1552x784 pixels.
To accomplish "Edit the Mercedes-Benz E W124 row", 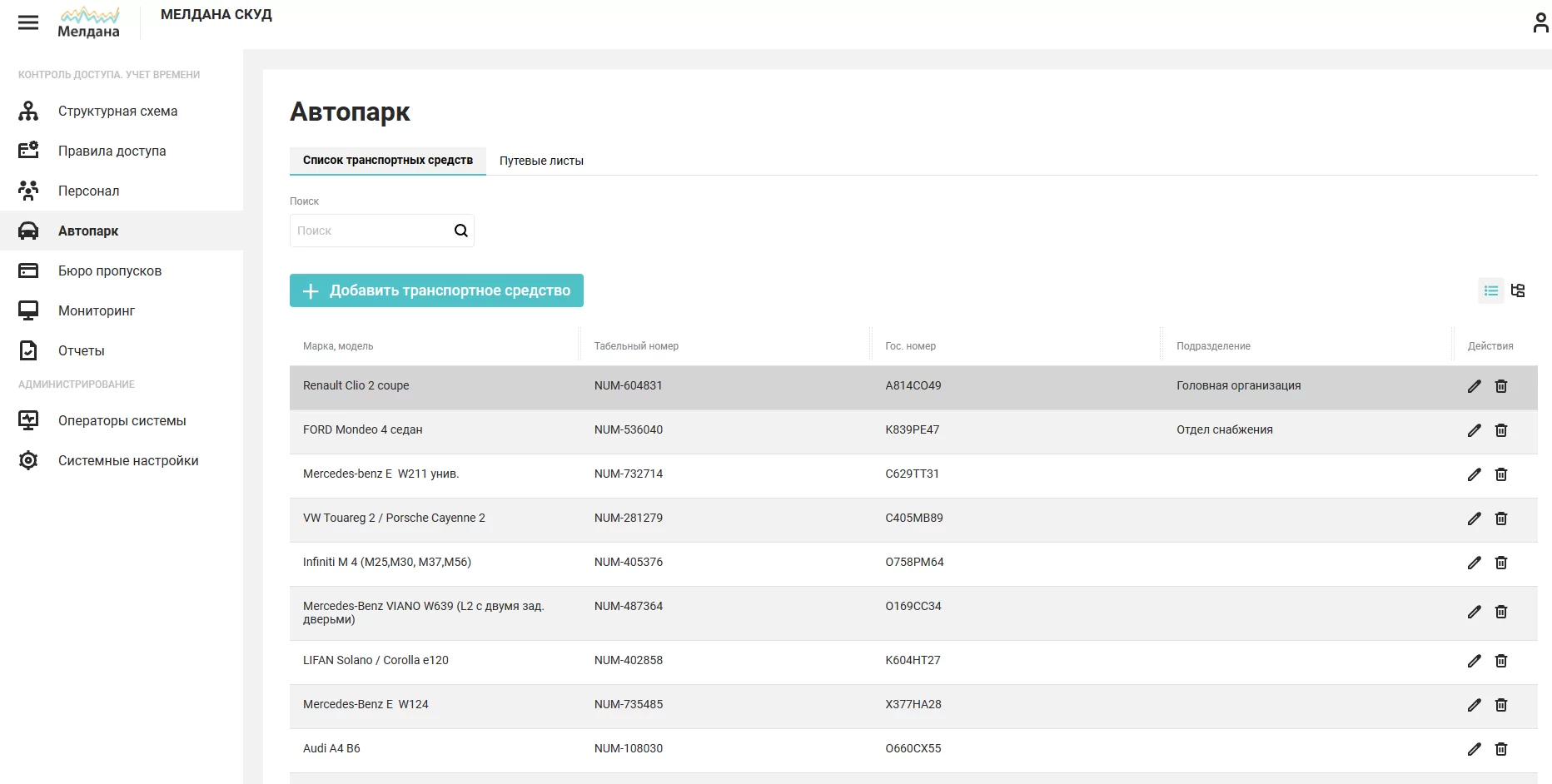I will tap(1475, 705).
